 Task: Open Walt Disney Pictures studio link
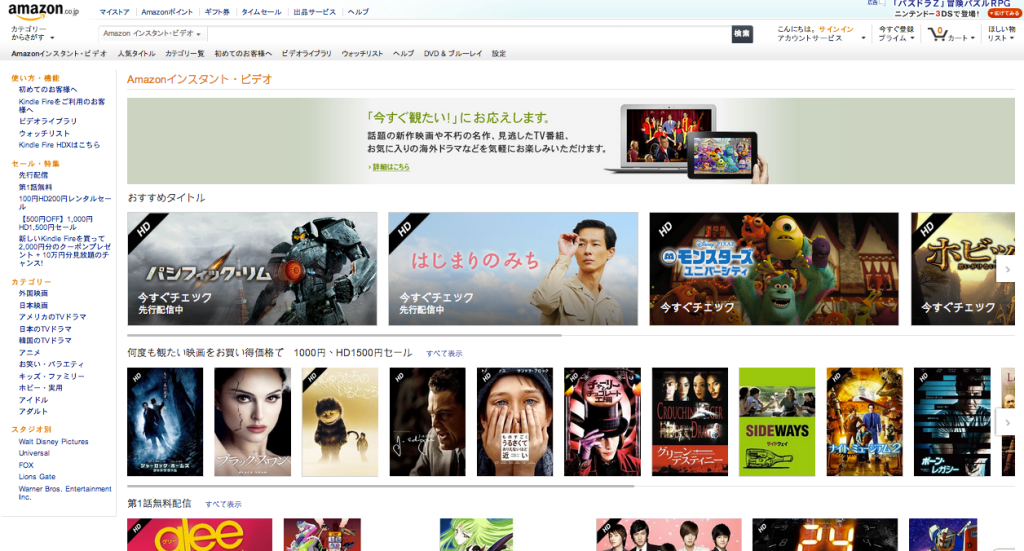(x=54, y=441)
